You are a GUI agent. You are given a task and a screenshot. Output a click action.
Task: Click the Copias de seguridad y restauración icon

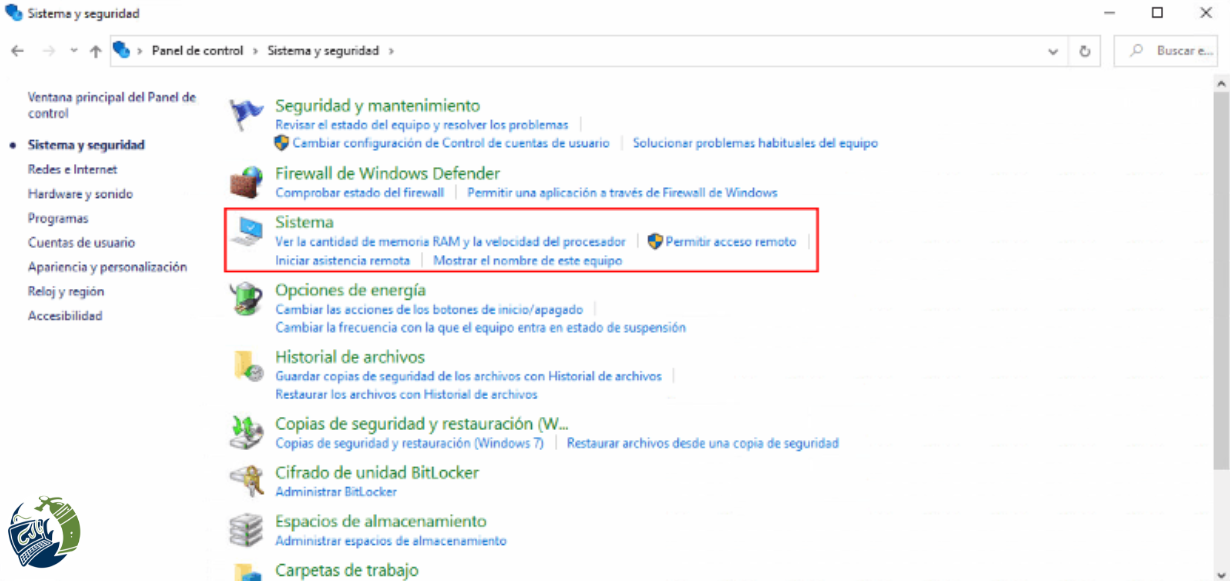246,433
